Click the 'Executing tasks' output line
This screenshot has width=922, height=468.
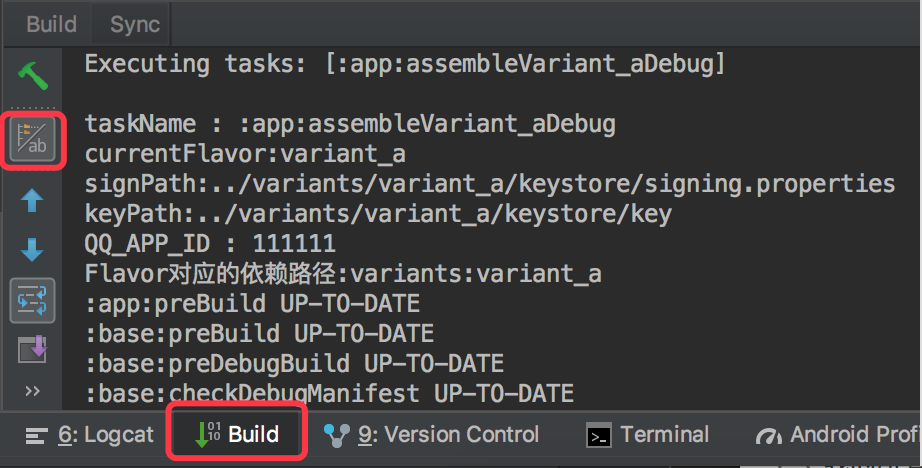pyautogui.click(x=404, y=65)
